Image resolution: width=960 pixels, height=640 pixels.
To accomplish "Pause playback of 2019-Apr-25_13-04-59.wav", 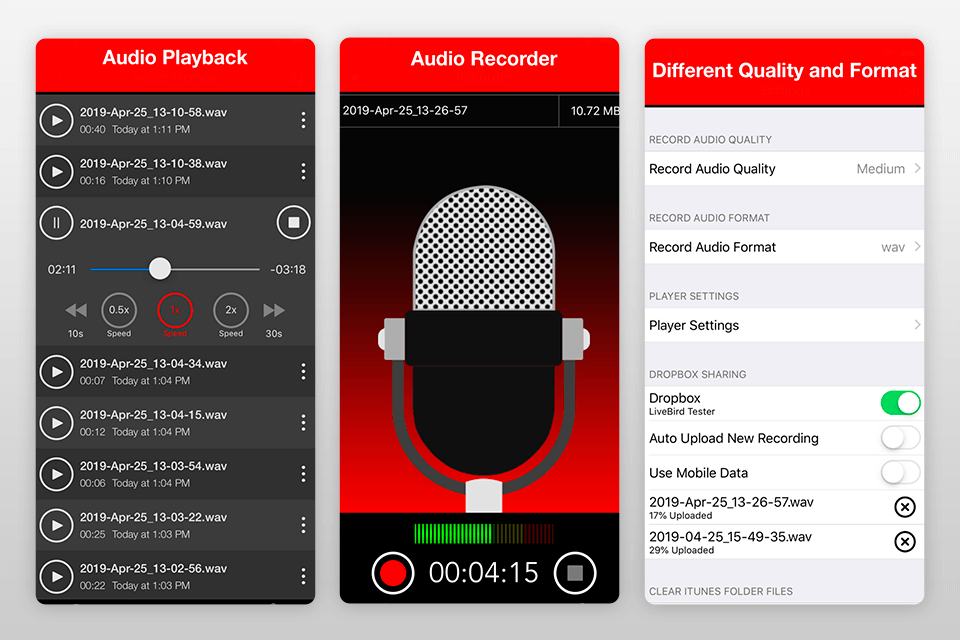I will point(56,222).
